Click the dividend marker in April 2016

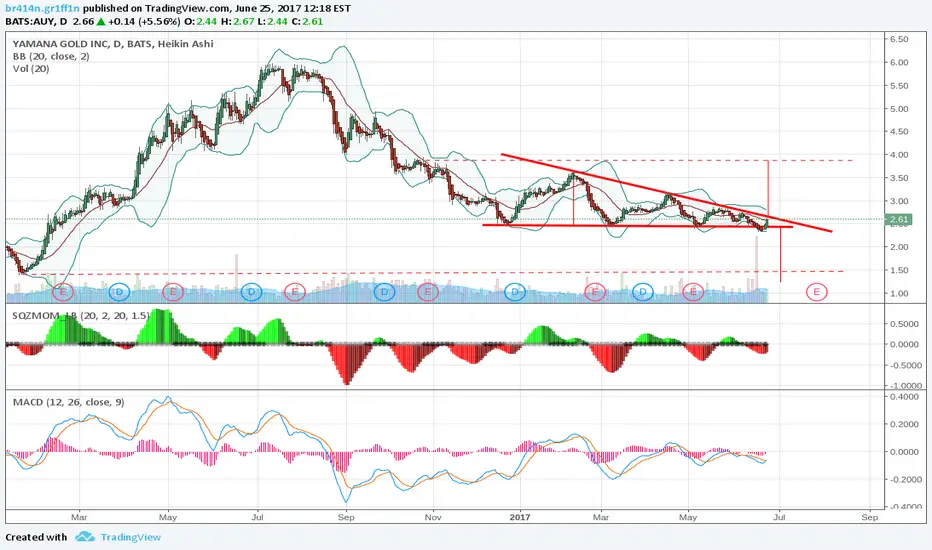pyautogui.click(x=119, y=292)
